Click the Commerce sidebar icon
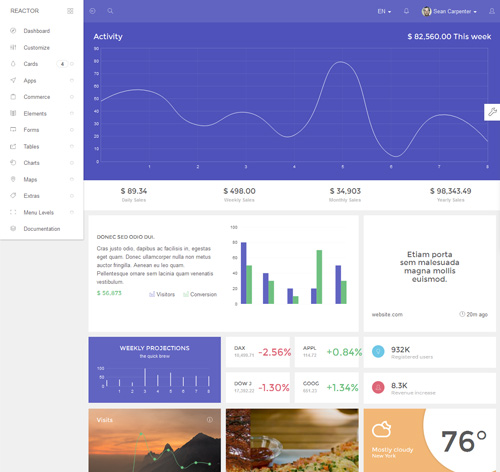Viewport: 500px width, 472px height. tap(13, 97)
